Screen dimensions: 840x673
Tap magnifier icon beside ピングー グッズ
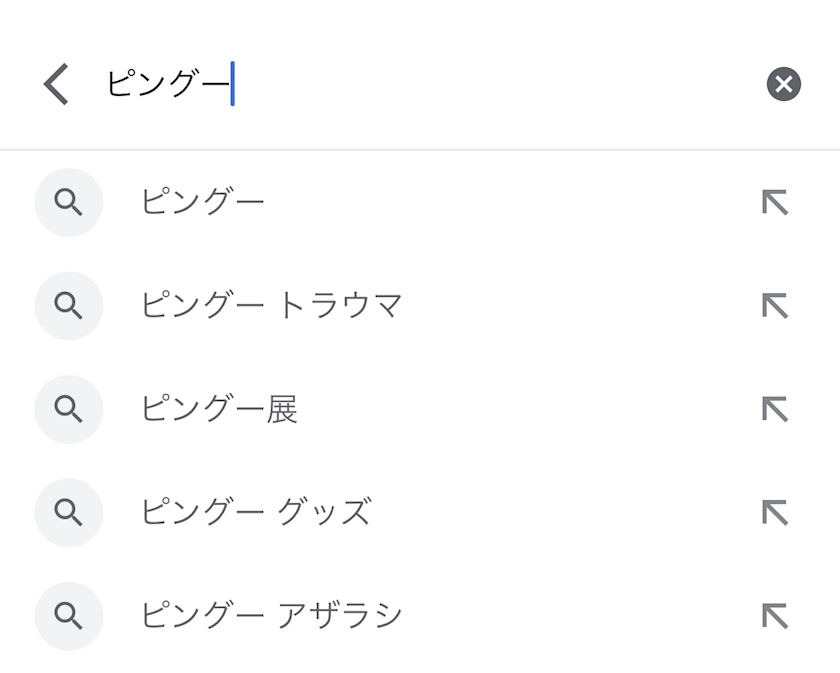(69, 513)
